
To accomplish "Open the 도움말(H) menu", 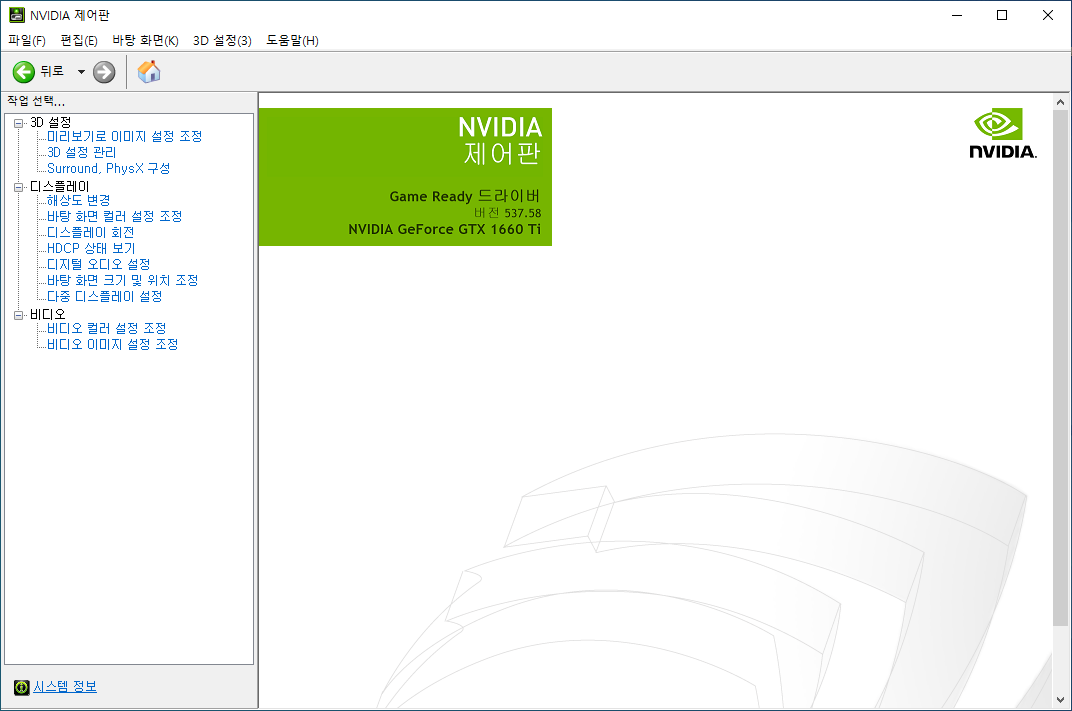I will 292,40.
